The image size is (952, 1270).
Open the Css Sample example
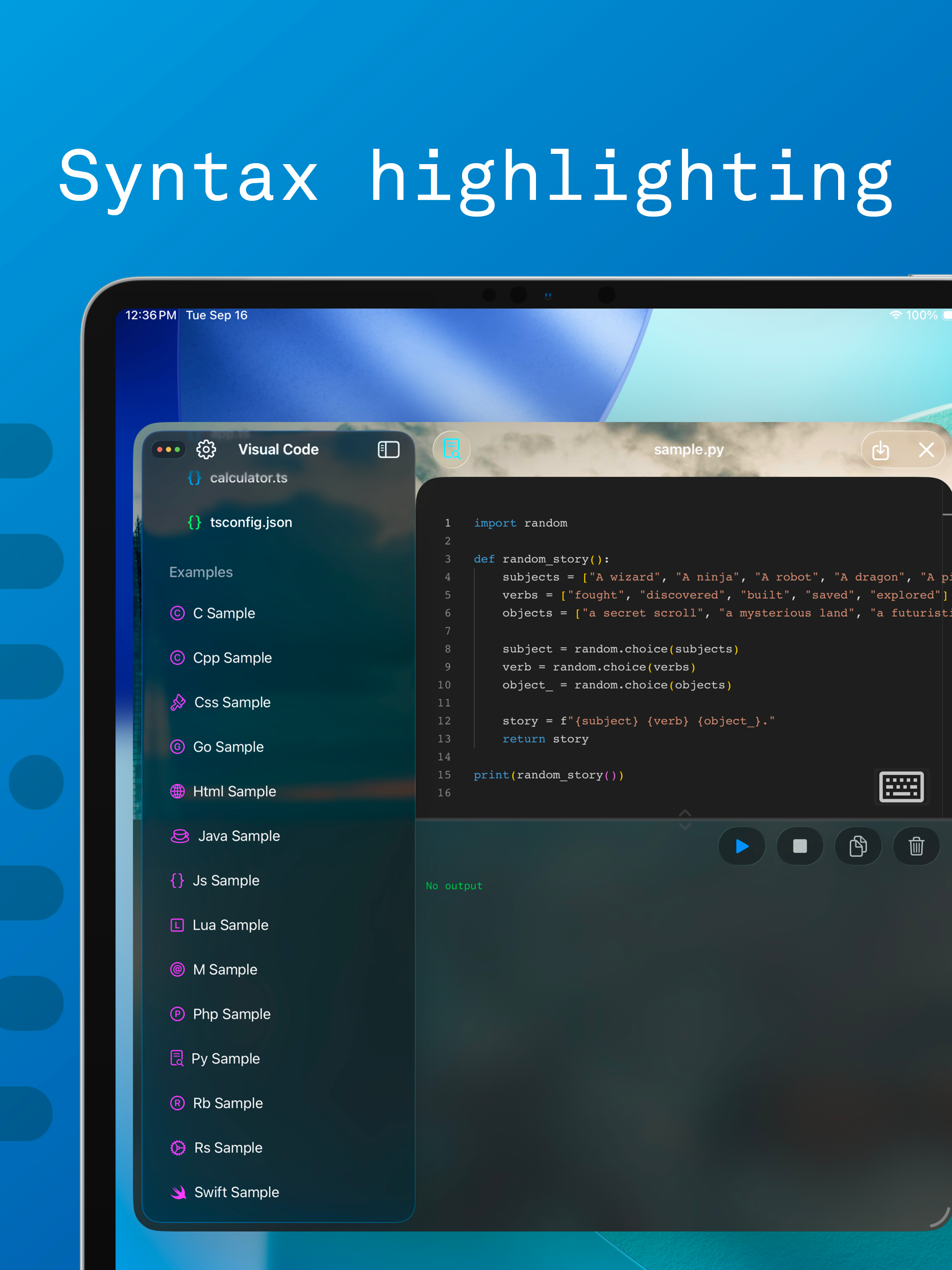(x=232, y=702)
